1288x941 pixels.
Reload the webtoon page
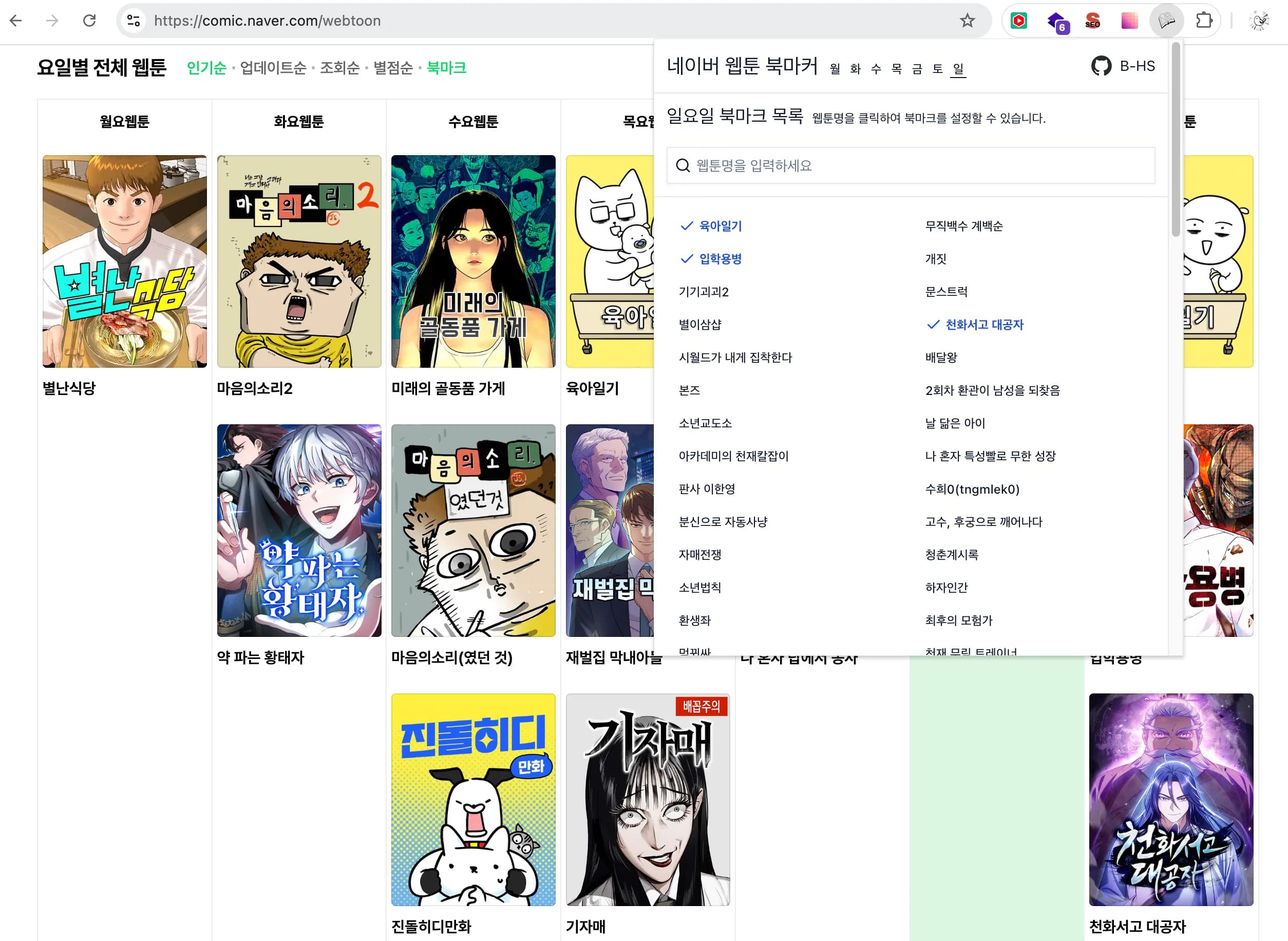tap(90, 20)
